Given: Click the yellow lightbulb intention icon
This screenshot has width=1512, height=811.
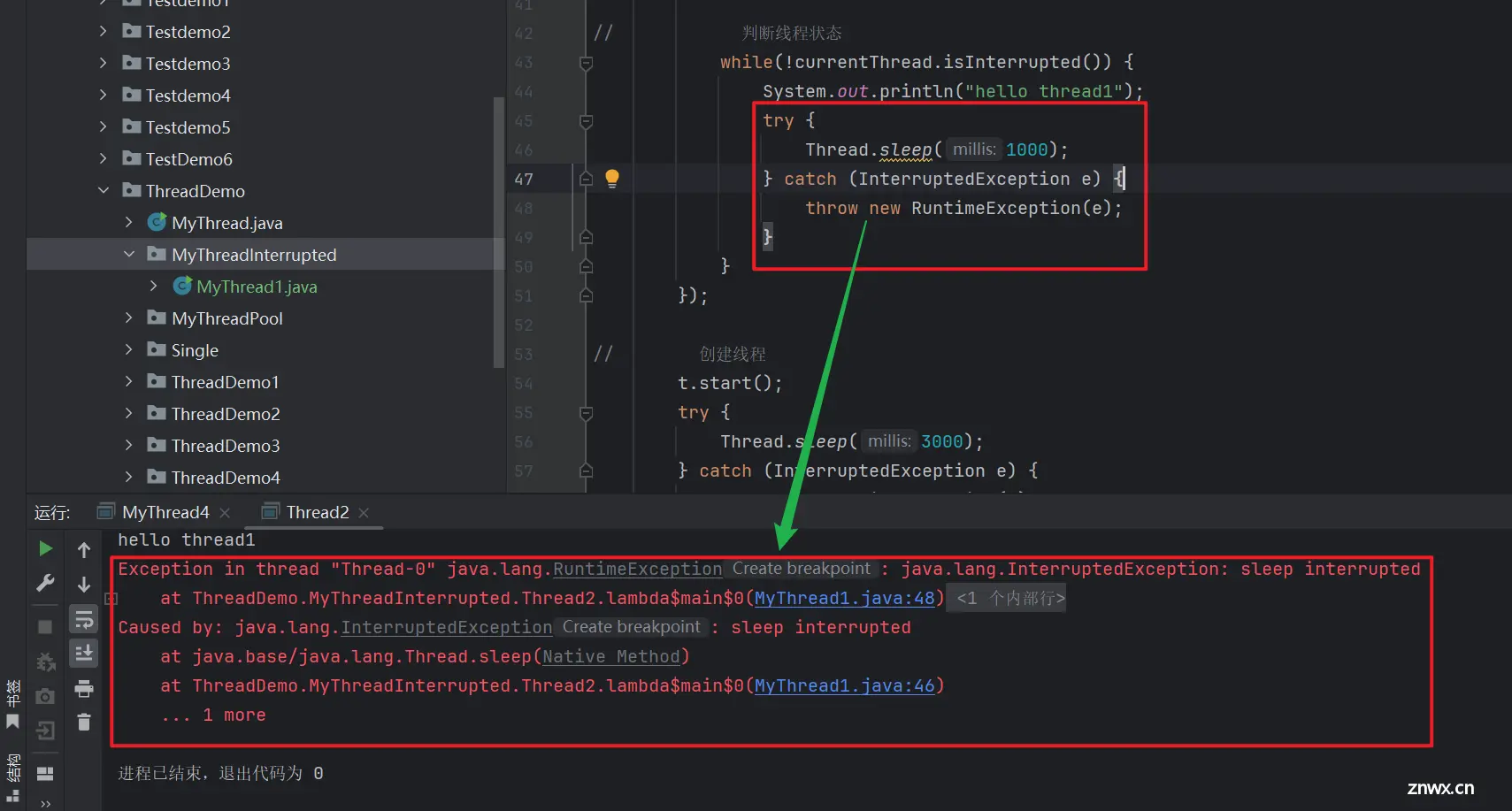Looking at the screenshot, I should [611, 179].
